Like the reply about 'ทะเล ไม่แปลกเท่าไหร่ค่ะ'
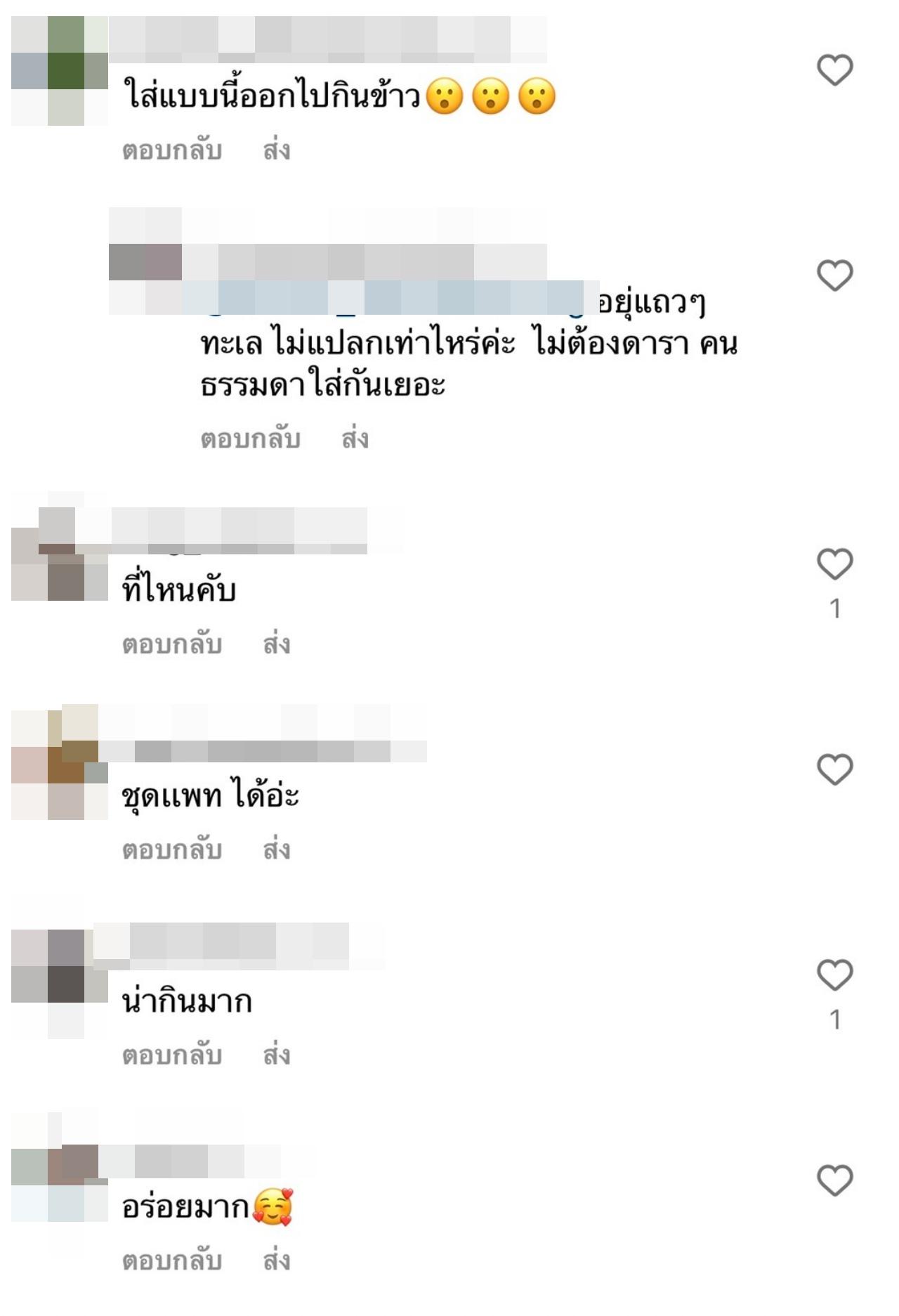 tap(834, 275)
